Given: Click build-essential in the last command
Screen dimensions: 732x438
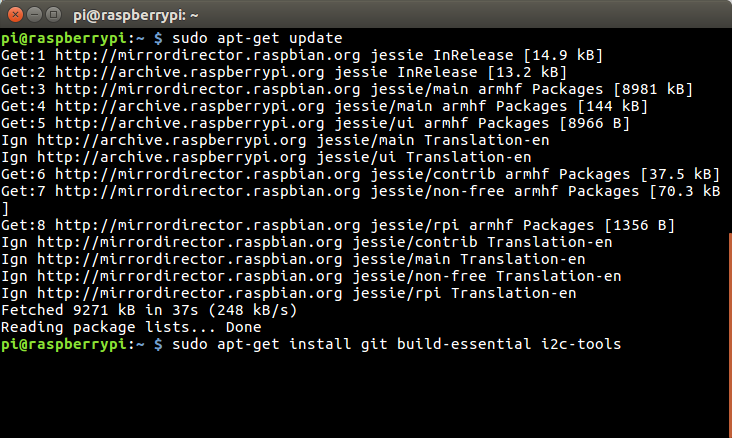Looking at the screenshot, I should tap(465, 344).
